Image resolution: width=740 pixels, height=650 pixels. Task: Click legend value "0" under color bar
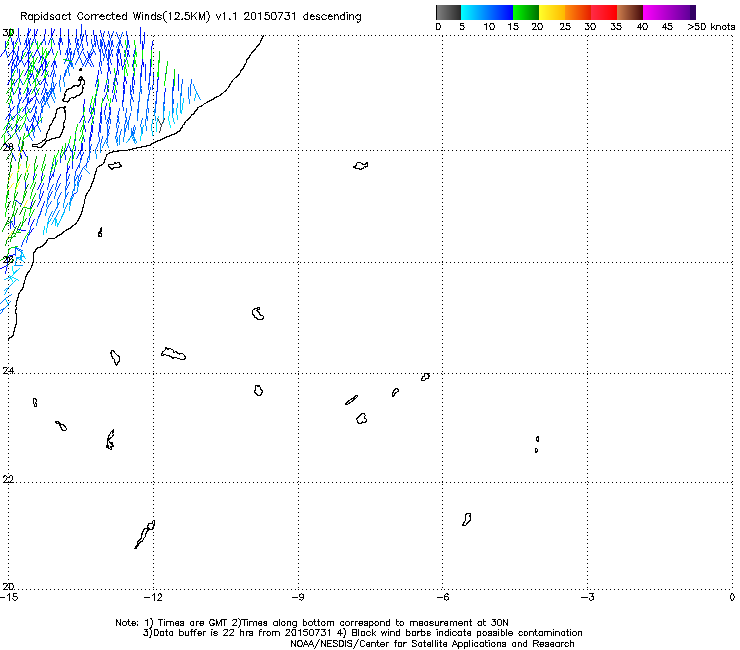point(438,27)
